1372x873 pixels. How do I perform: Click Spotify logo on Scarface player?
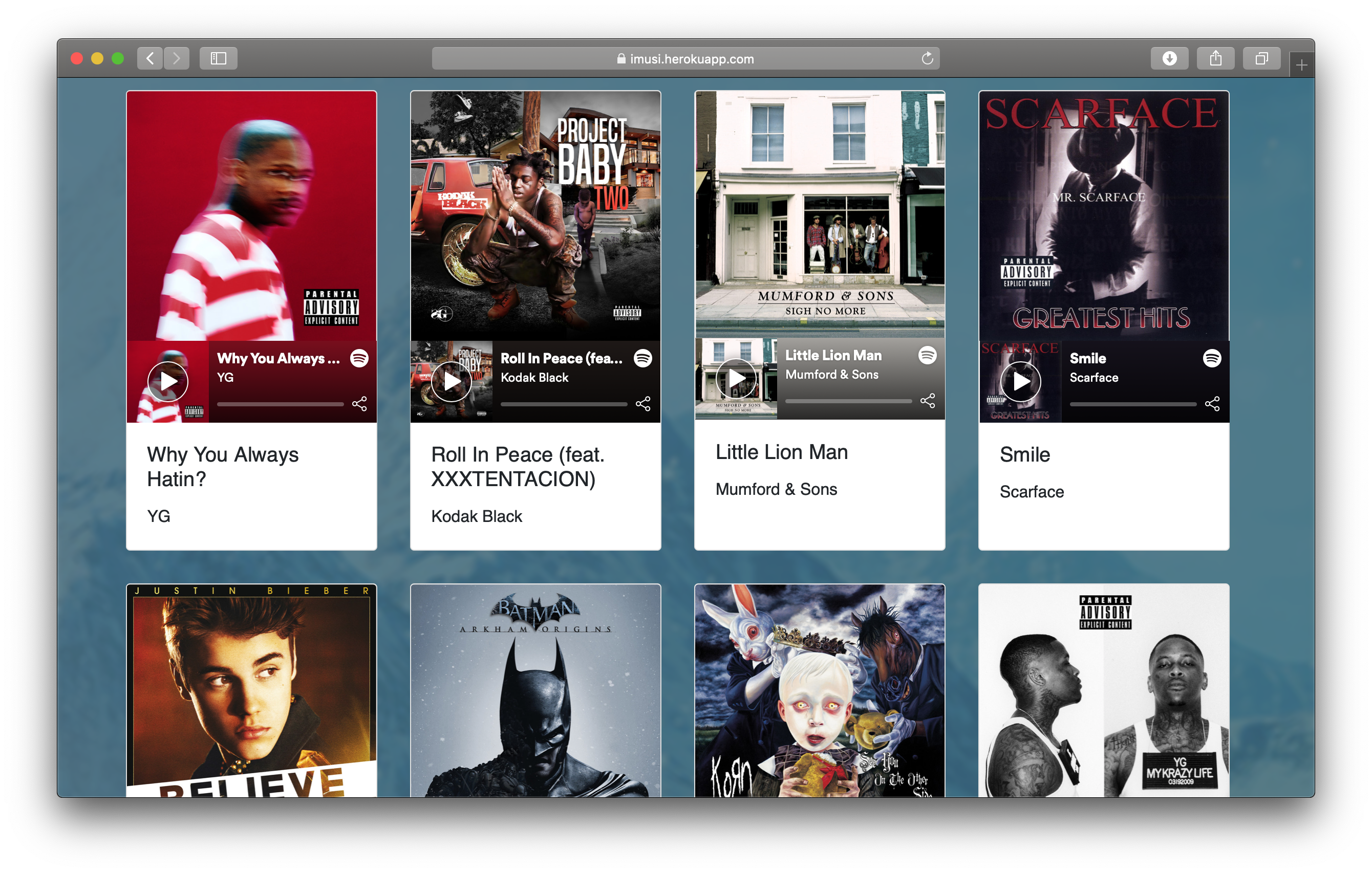[1211, 358]
